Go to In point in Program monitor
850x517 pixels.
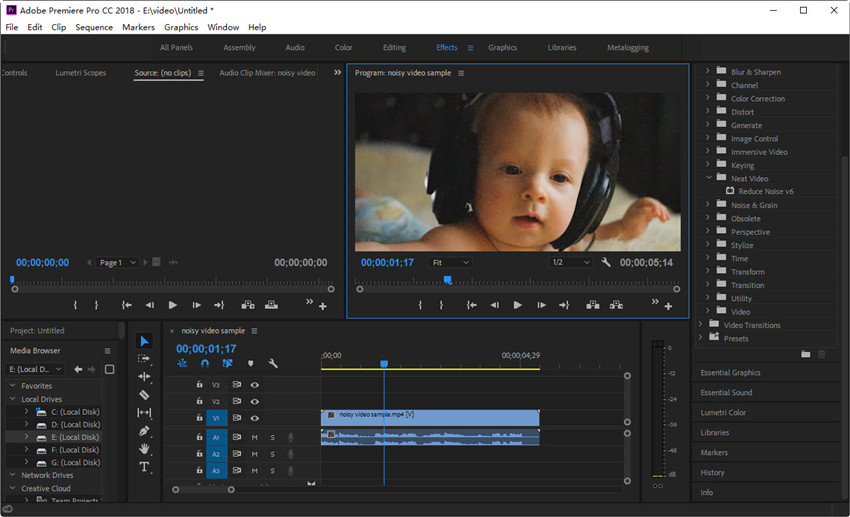[472, 305]
